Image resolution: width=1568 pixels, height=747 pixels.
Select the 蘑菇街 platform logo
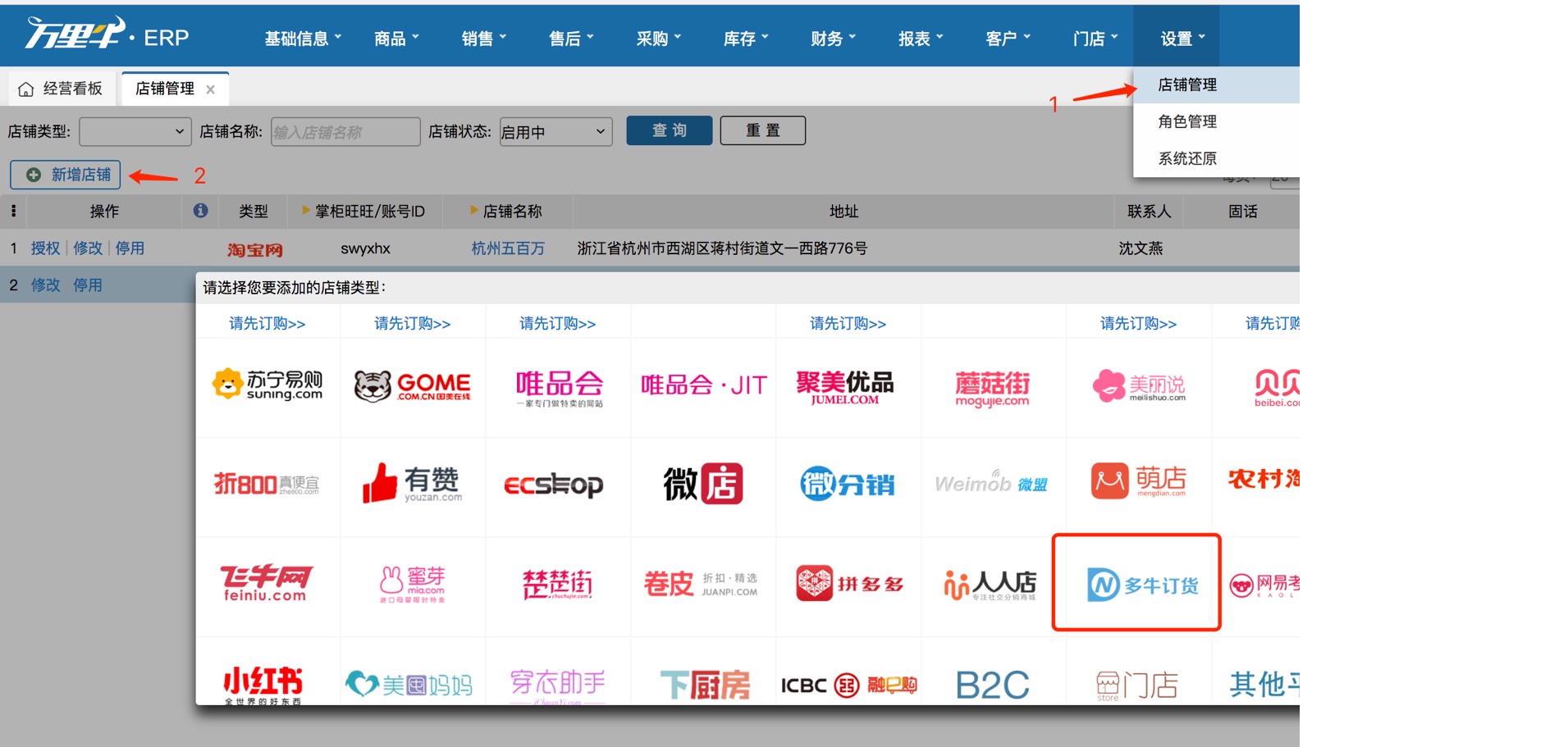(993, 385)
